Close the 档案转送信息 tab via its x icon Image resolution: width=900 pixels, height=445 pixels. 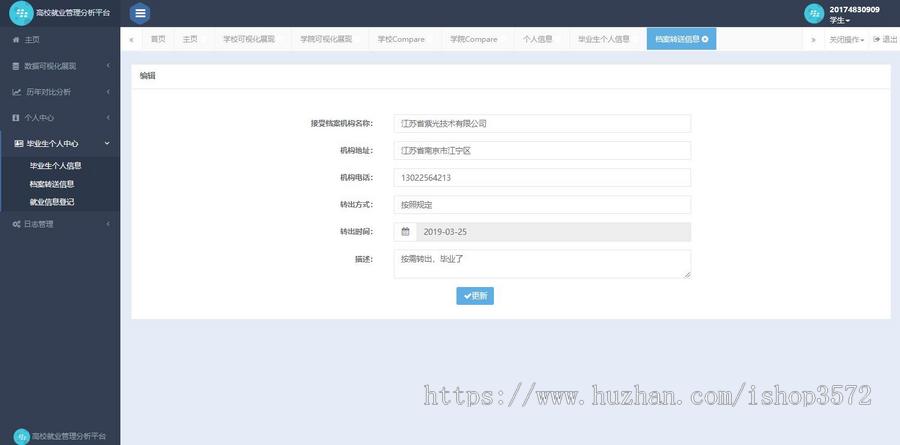pos(705,39)
